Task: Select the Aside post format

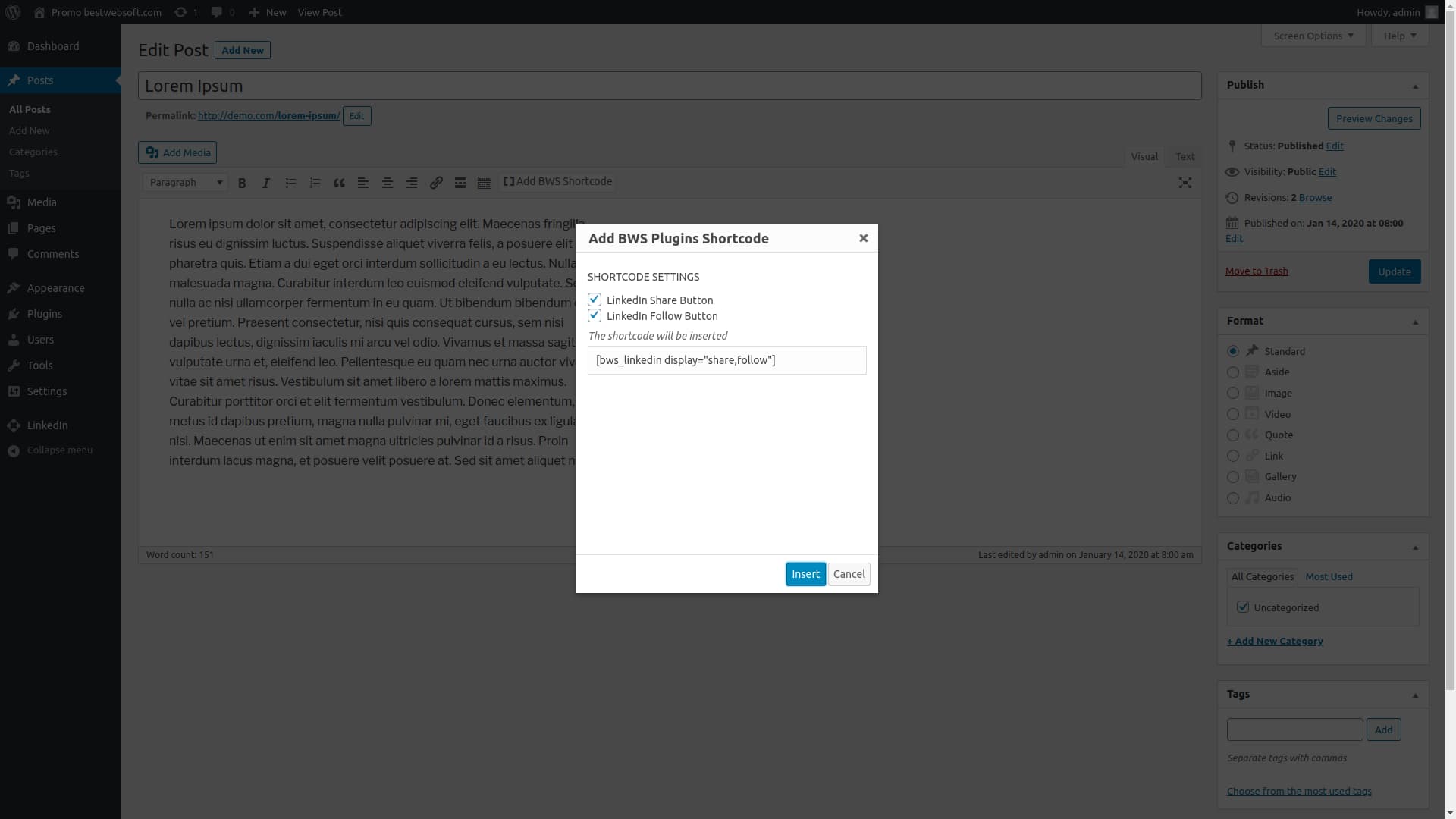Action: (x=1233, y=372)
